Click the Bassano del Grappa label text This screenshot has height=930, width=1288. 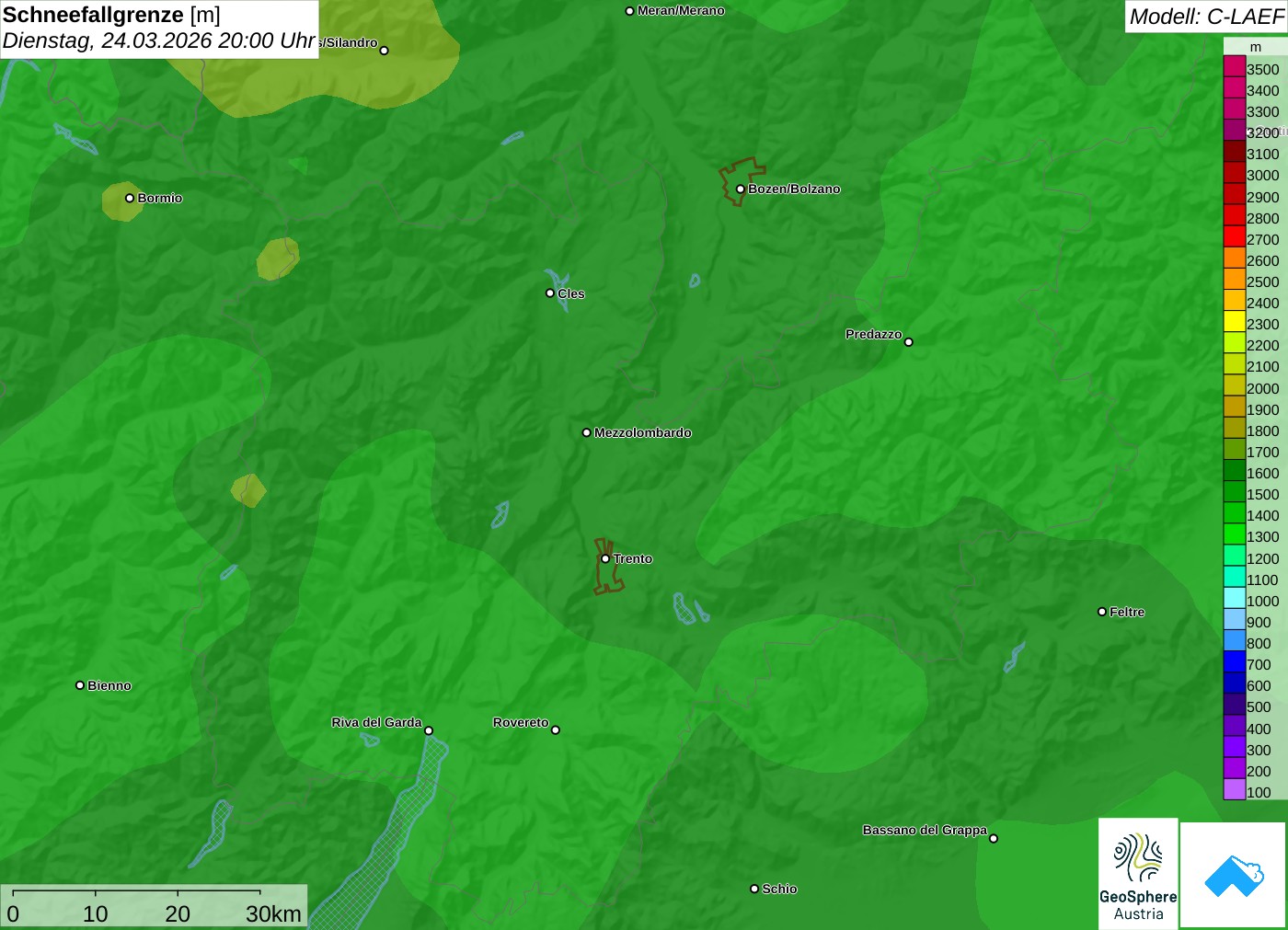point(925,830)
